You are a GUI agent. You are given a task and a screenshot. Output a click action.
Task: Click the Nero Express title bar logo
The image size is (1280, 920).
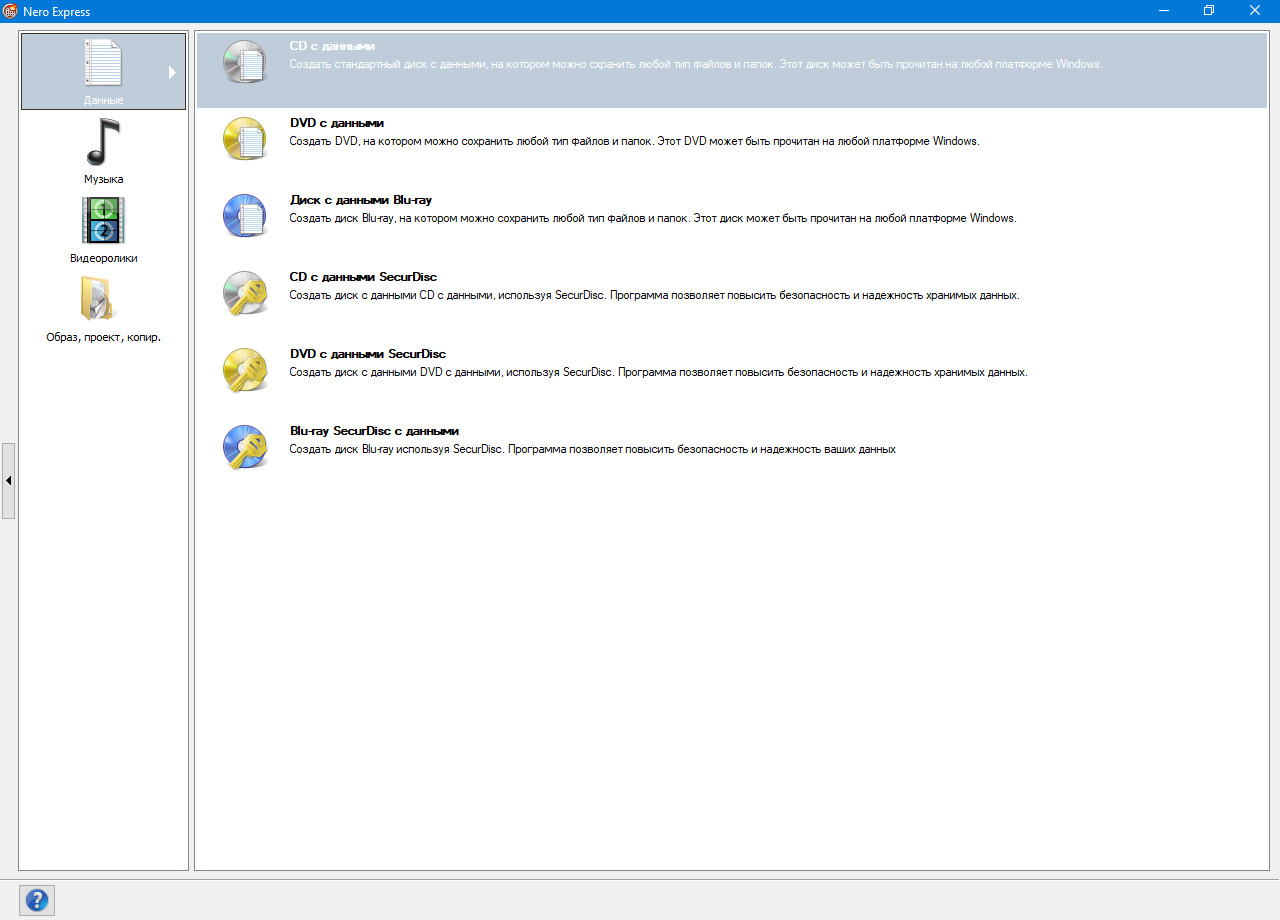(10, 10)
